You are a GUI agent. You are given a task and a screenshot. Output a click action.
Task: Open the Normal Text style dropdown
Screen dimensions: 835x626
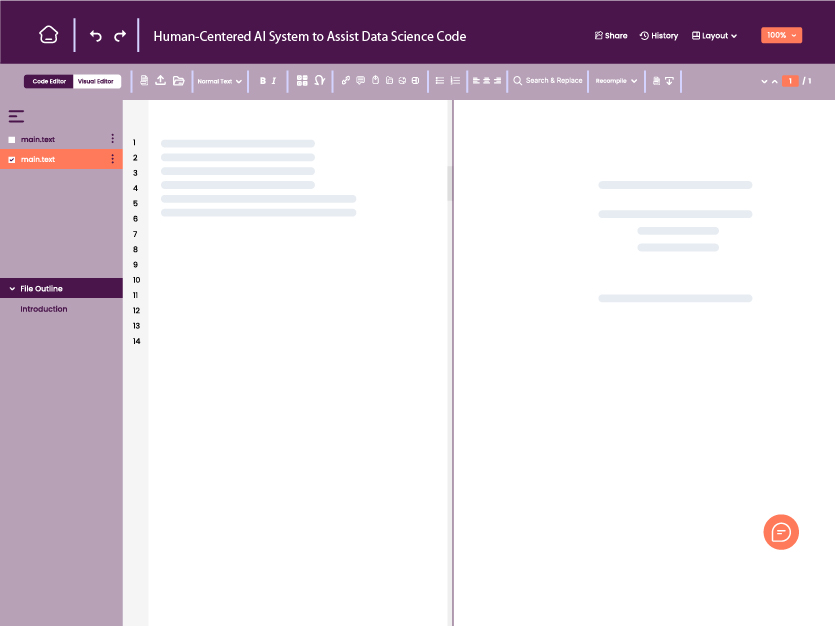click(219, 81)
